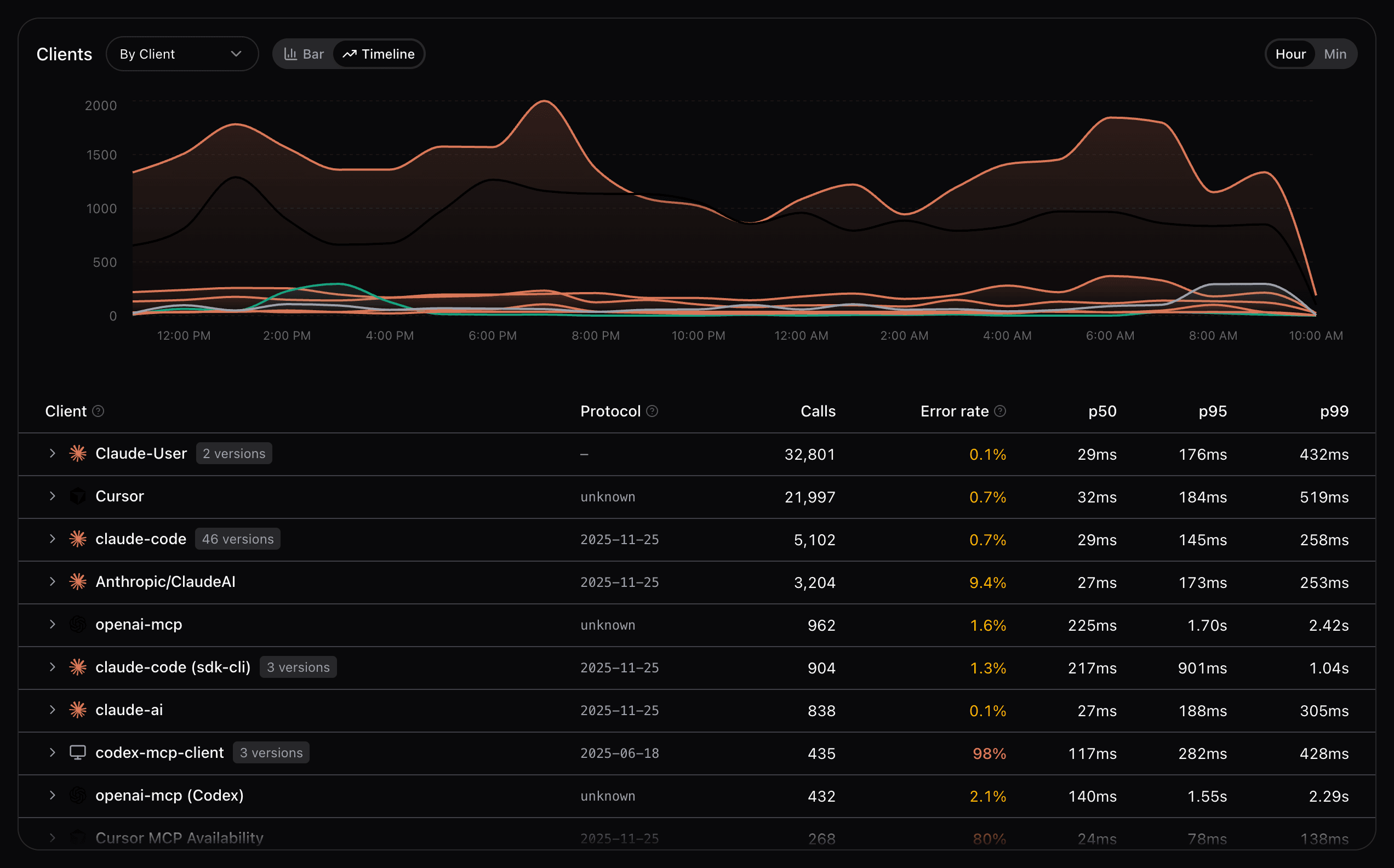The width and height of the screenshot is (1394, 868).
Task: Click the openai-mcp 962 calls logo icon
Action: pos(77,625)
